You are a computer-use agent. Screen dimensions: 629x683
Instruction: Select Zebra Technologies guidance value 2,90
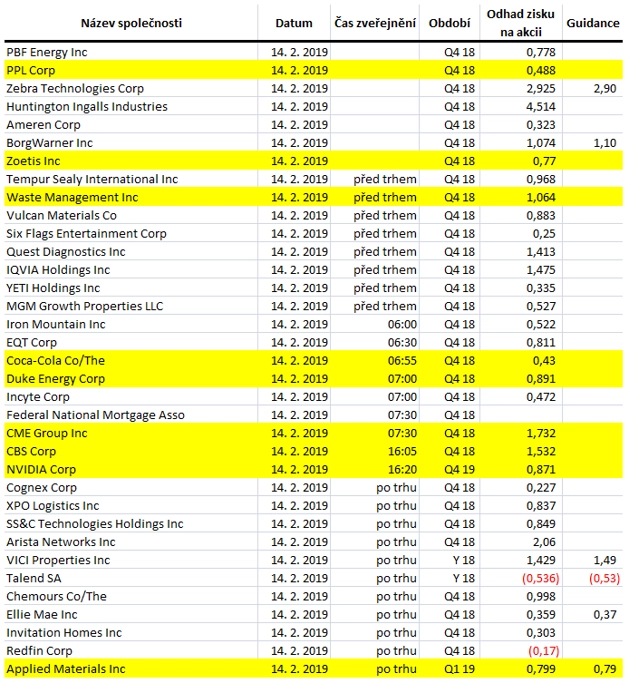tap(605, 89)
